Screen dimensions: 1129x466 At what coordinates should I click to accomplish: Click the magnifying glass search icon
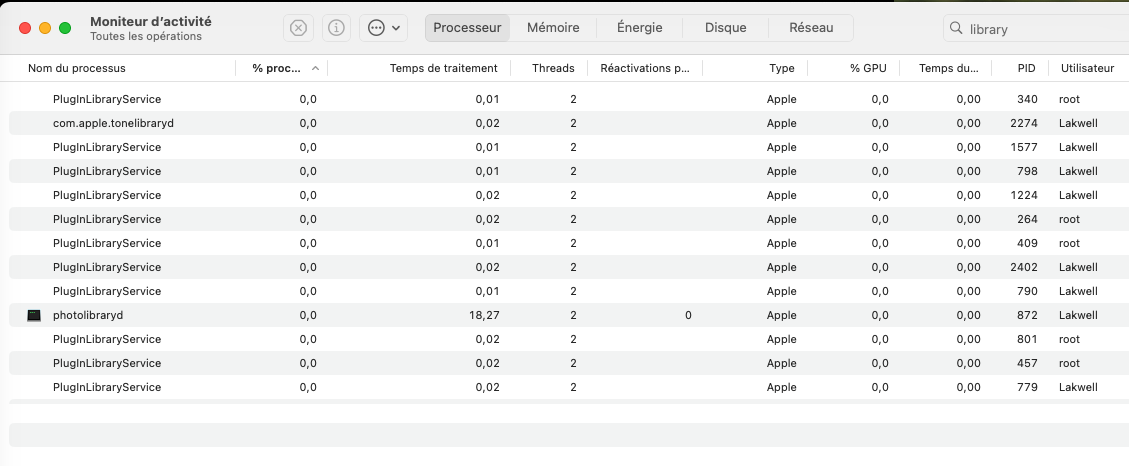pyautogui.click(x=957, y=29)
